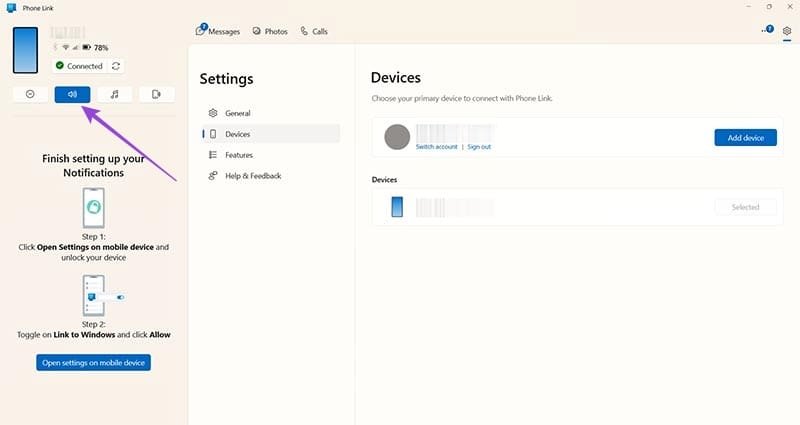800x425 pixels.
Task: Click the large phone image thumbnail
Action: [x=26, y=50]
